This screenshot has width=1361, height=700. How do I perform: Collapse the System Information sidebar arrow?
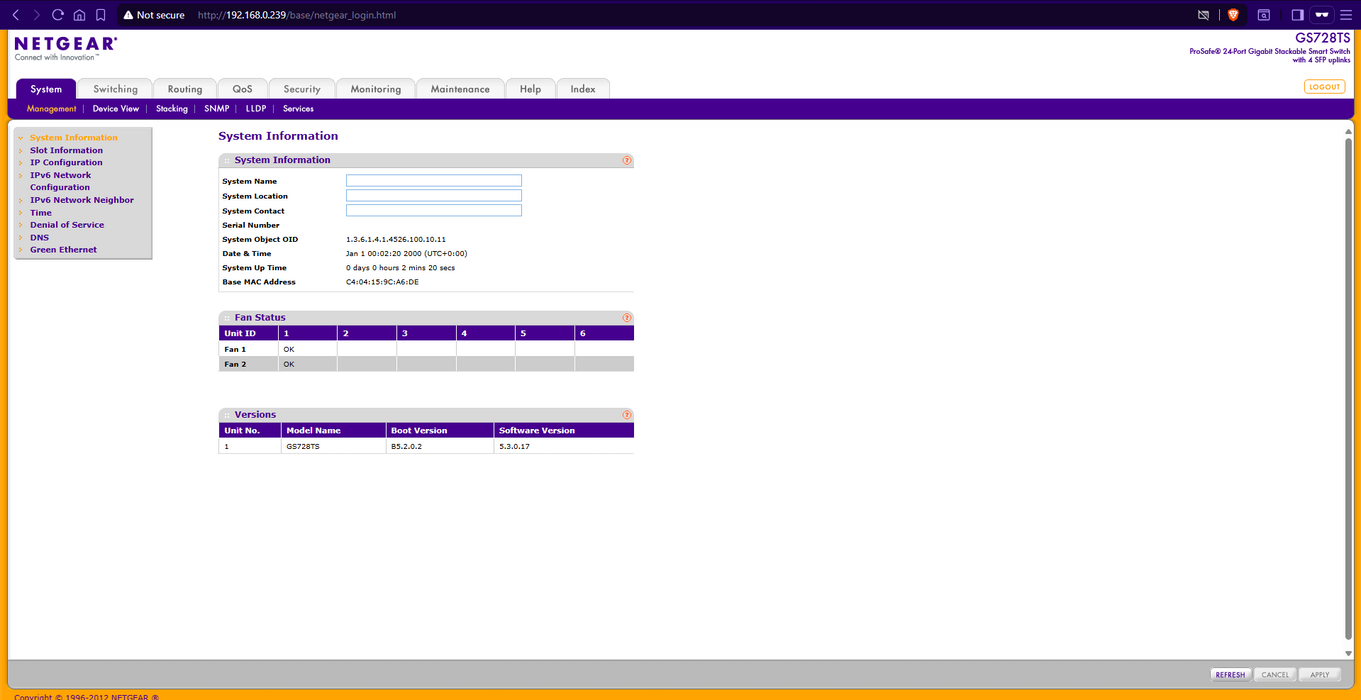[x=20, y=138]
